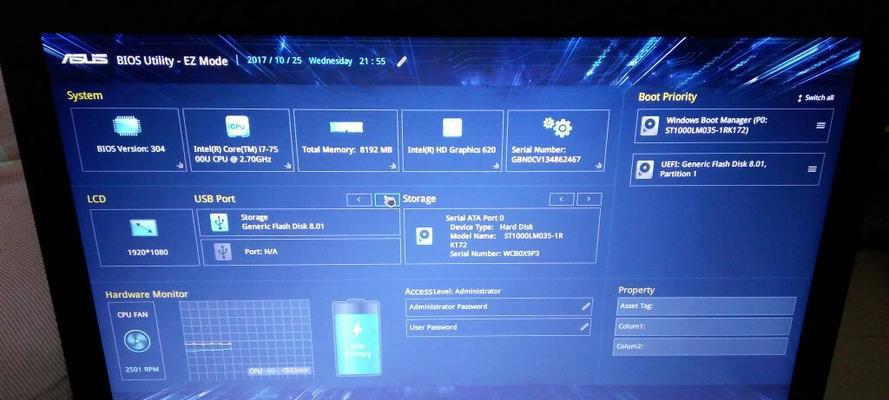Click the ASUS logo
Image resolution: width=889 pixels, height=400 pixels.
(x=84, y=59)
